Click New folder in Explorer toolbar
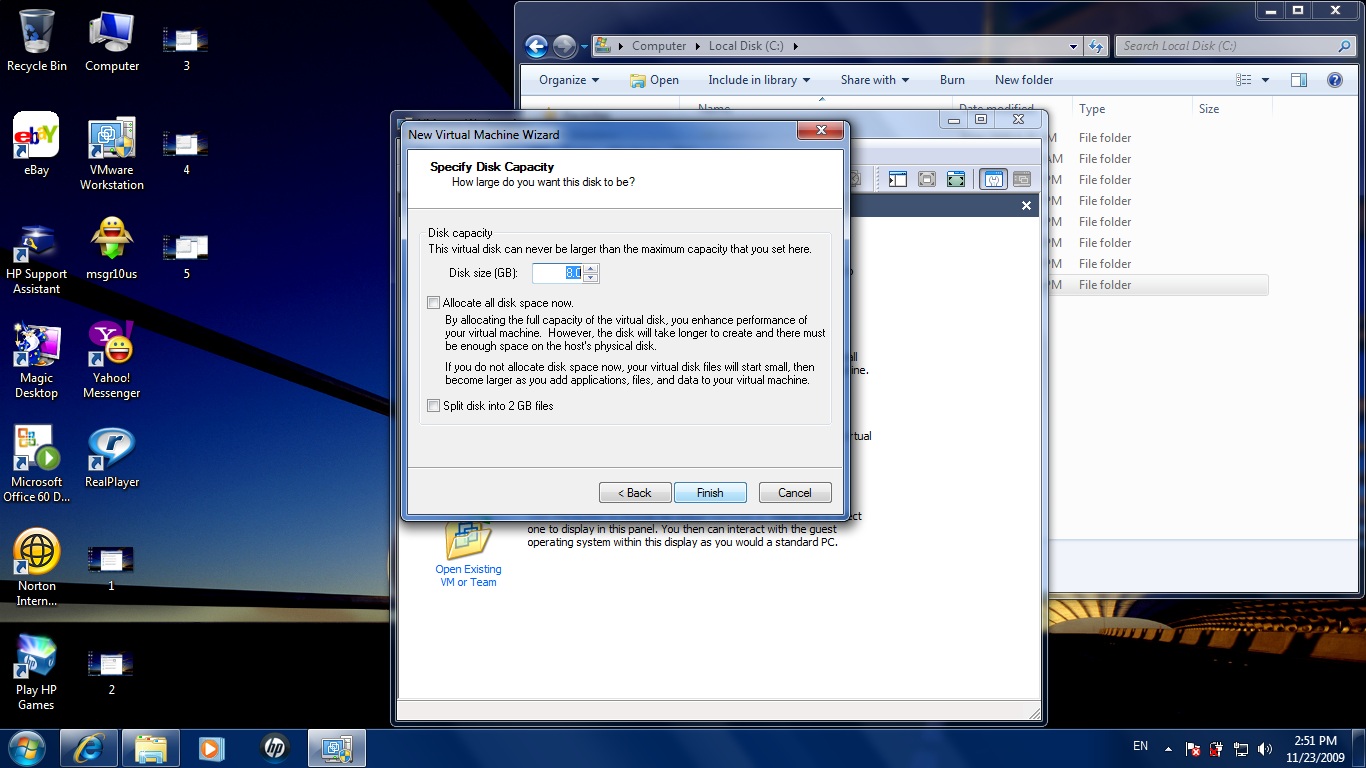Image resolution: width=1366 pixels, height=768 pixels. click(1024, 80)
